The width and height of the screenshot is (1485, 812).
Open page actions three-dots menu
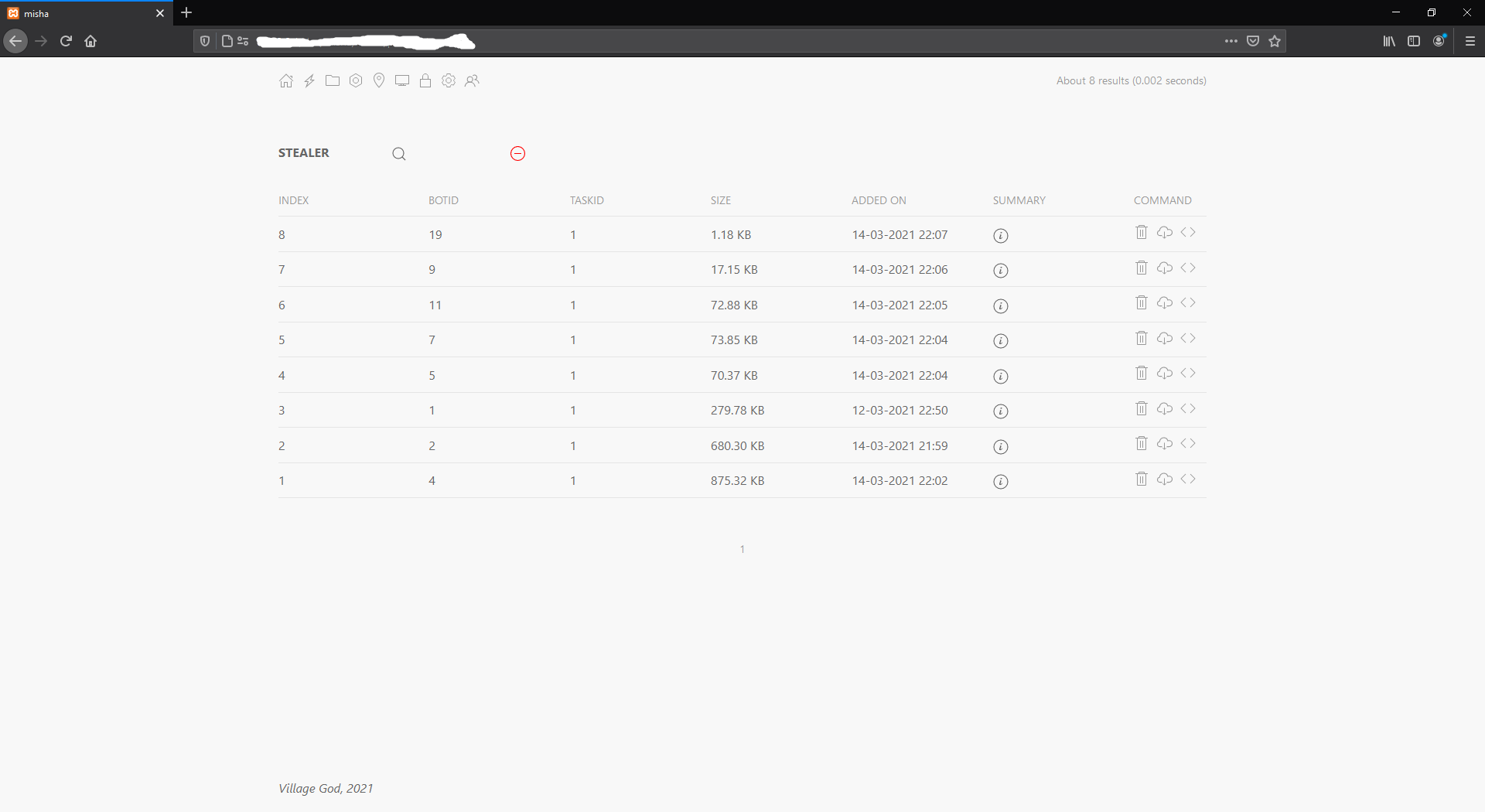click(1231, 41)
